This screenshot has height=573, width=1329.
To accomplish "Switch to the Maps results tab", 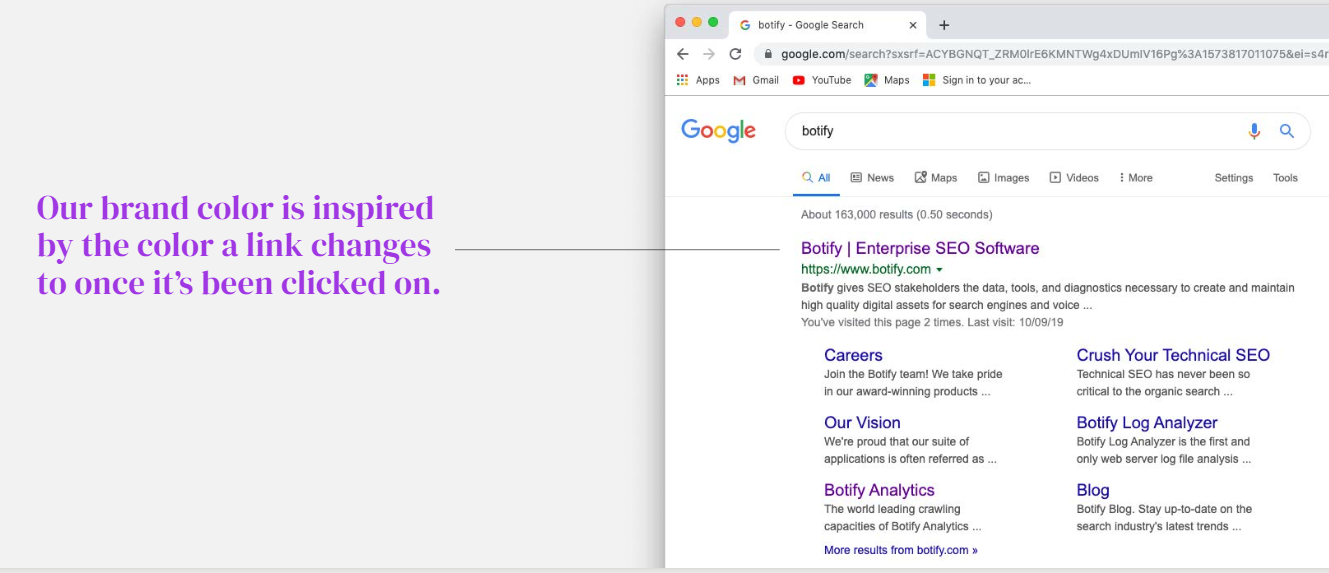I will click(x=936, y=178).
